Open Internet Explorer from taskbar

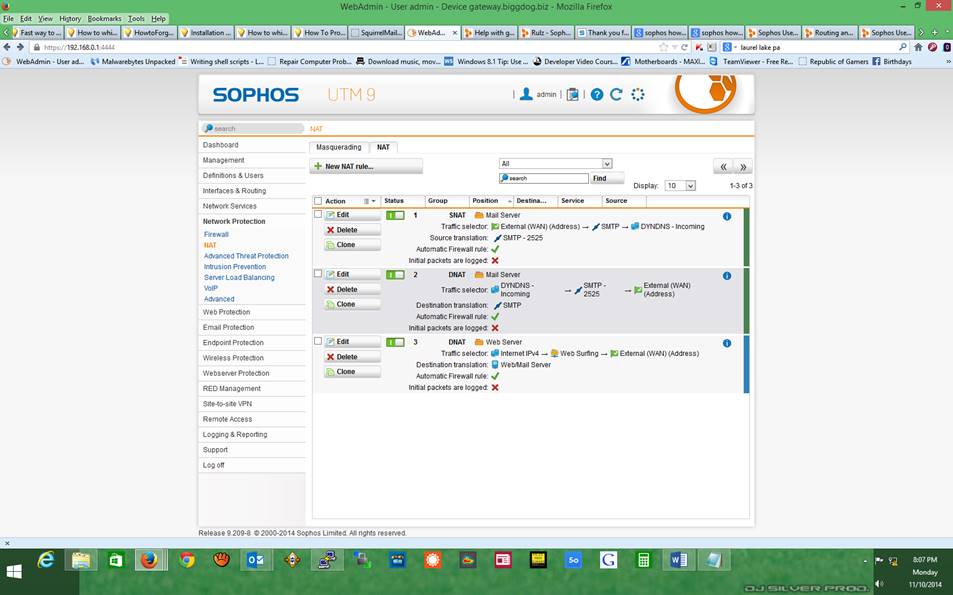[x=46, y=559]
